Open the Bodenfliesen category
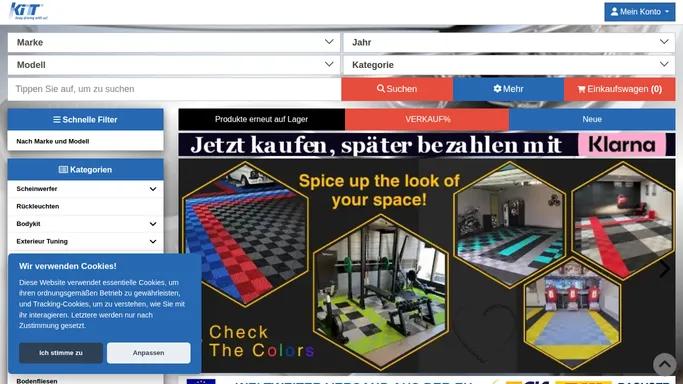 [x=37, y=381]
